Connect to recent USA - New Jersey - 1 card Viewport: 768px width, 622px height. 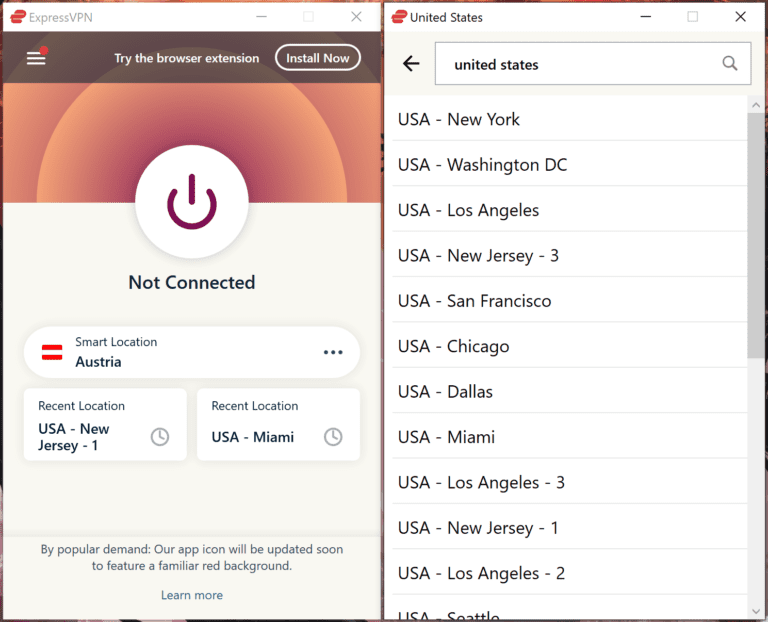tap(105, 424)
